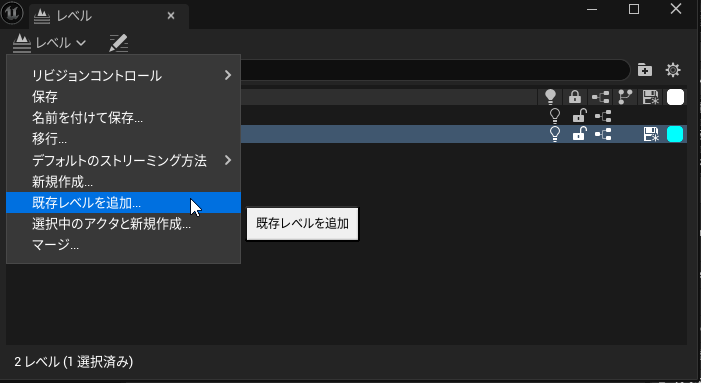Open level blueprint of the selected level row
The image size is (701, 383).
click(603, 134)
